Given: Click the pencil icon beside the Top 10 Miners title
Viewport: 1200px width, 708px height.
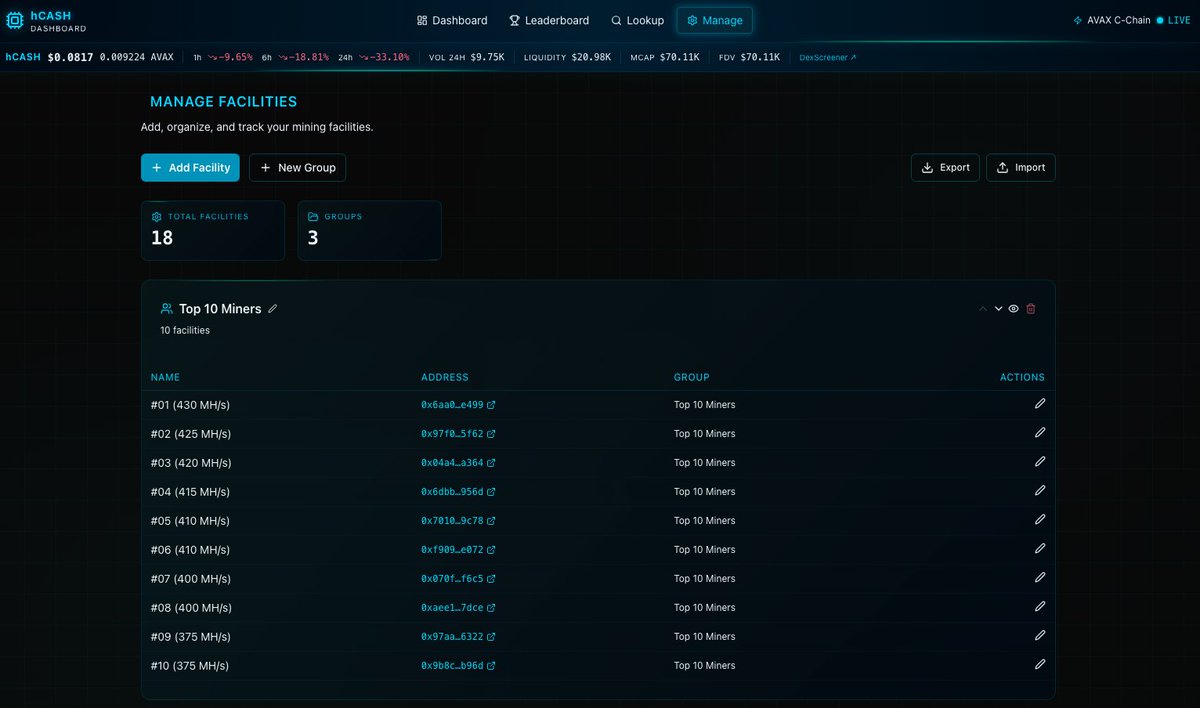Looking at the screenshot, I should pos(271,309).
